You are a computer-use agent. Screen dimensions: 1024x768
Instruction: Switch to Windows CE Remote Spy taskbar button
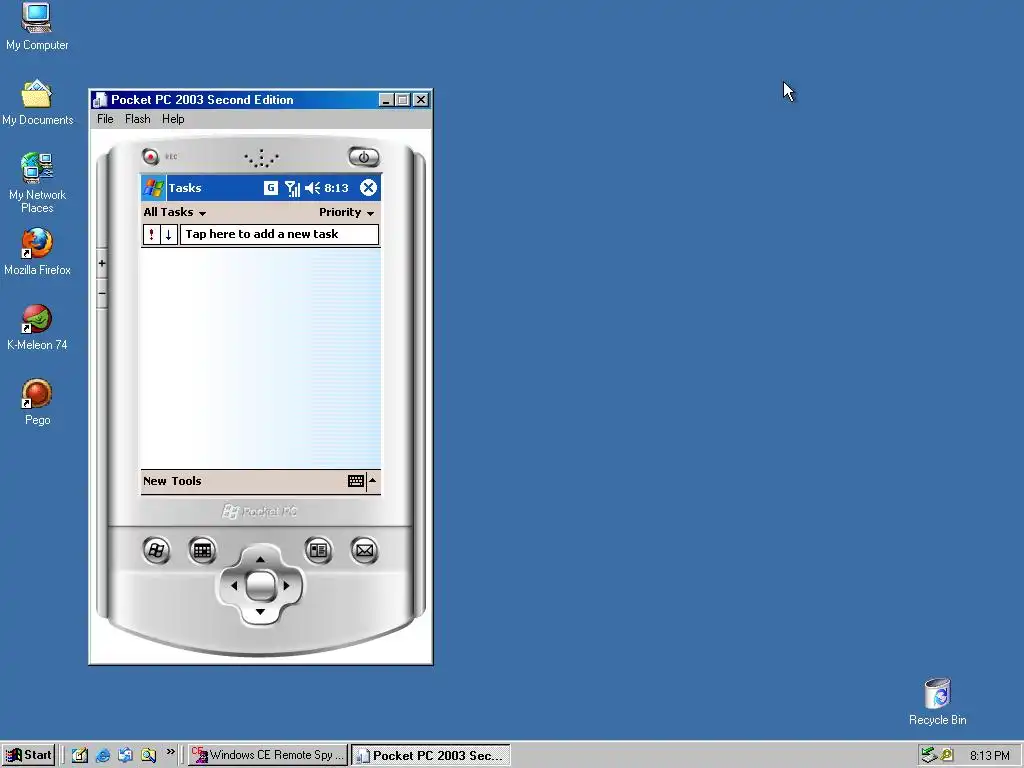click(x=268, y=755)
